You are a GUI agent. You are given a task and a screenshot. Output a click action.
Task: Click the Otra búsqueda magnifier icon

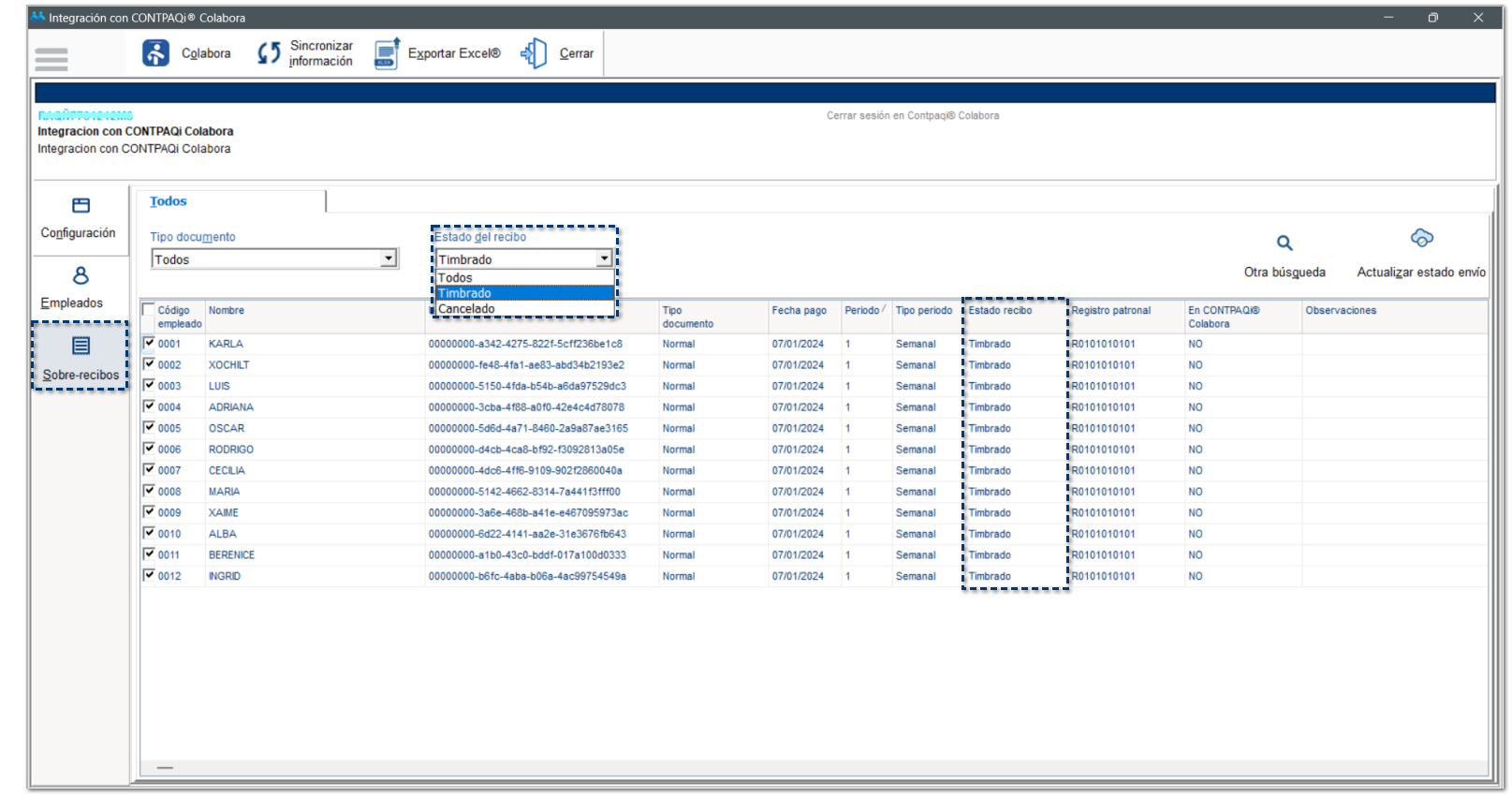[1284, 244]
